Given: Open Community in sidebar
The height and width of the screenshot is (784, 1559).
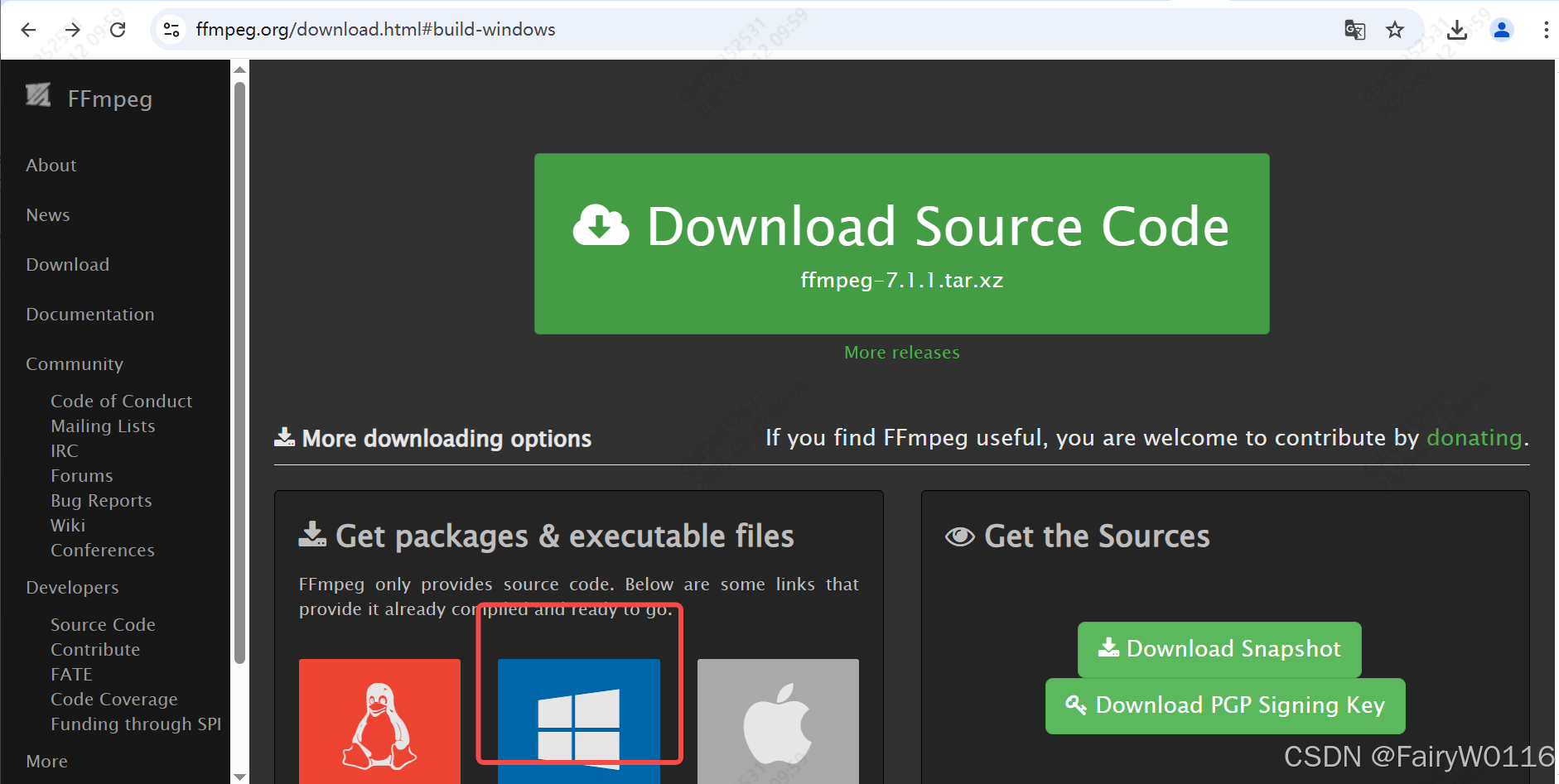Looking at the screenshot, I should [75, 364].
